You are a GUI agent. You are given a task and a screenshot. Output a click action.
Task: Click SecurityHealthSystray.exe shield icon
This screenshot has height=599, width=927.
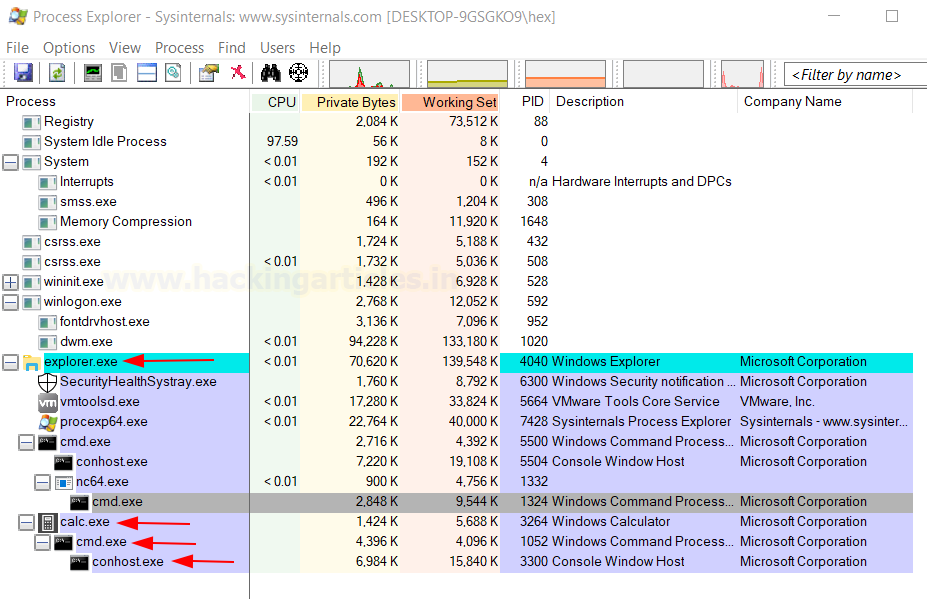[x=47, y=382]
